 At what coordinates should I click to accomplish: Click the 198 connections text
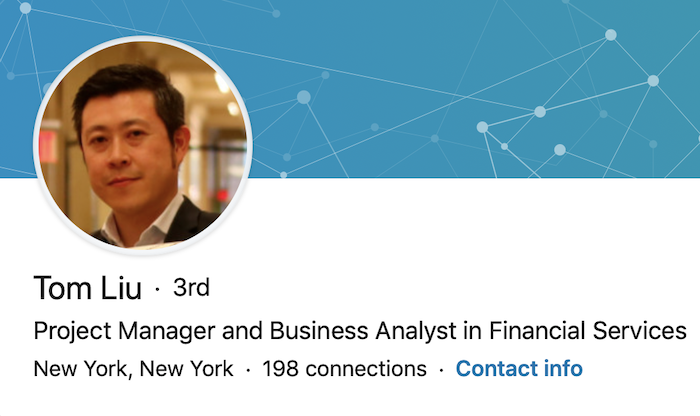pyautogui.click(x=344, y=369)
